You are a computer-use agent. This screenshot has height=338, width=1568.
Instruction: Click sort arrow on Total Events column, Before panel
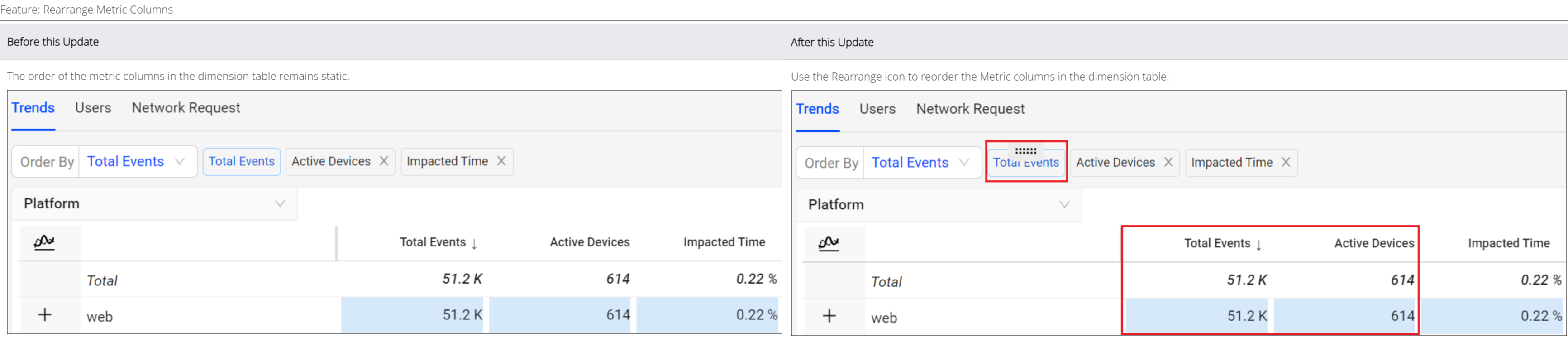coord(474,244)
